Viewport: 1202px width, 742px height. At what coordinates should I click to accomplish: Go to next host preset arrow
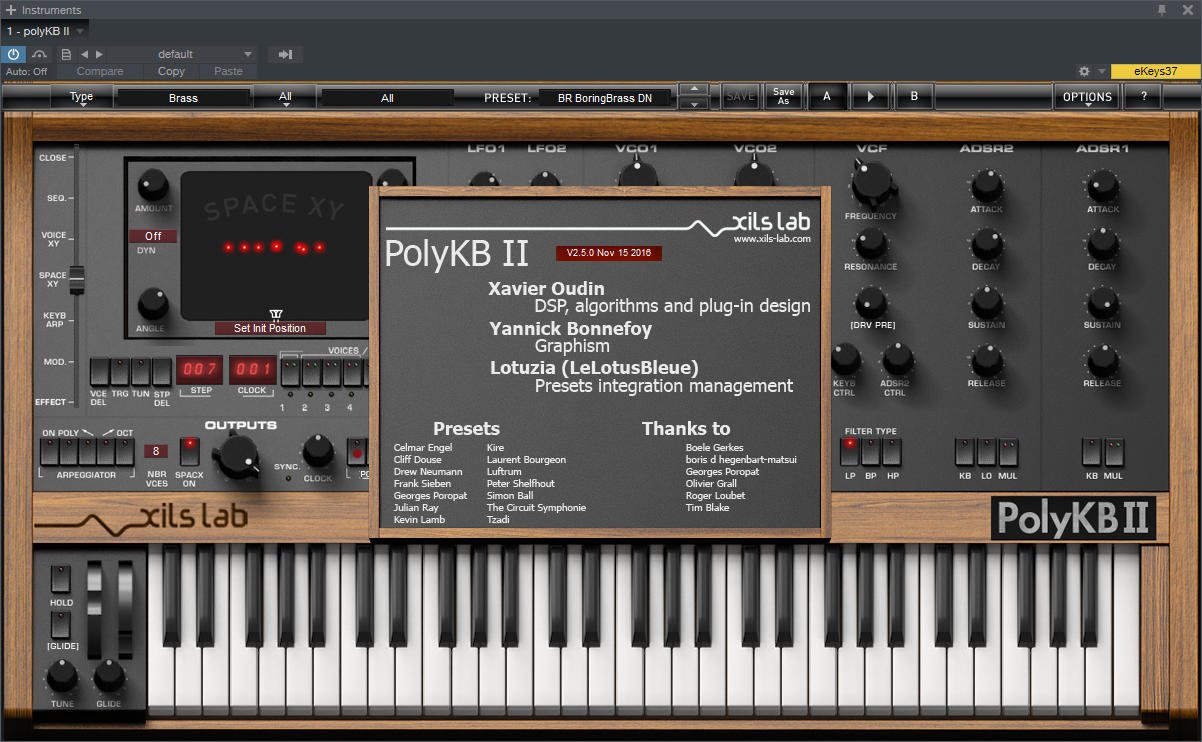coord(98,54)
